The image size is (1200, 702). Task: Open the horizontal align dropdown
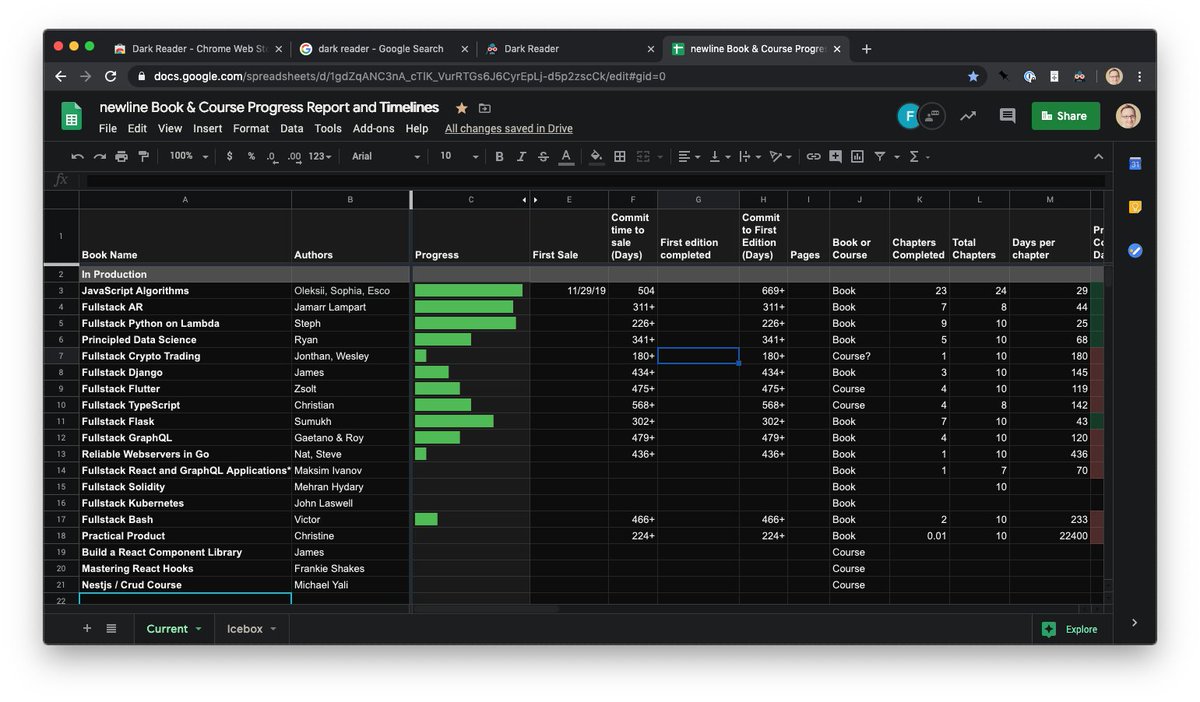coord(689,156)
